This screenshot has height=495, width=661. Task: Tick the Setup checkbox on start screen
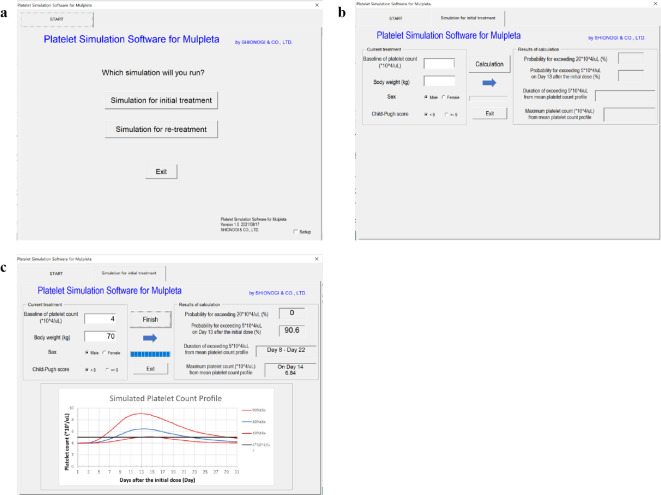295,231
